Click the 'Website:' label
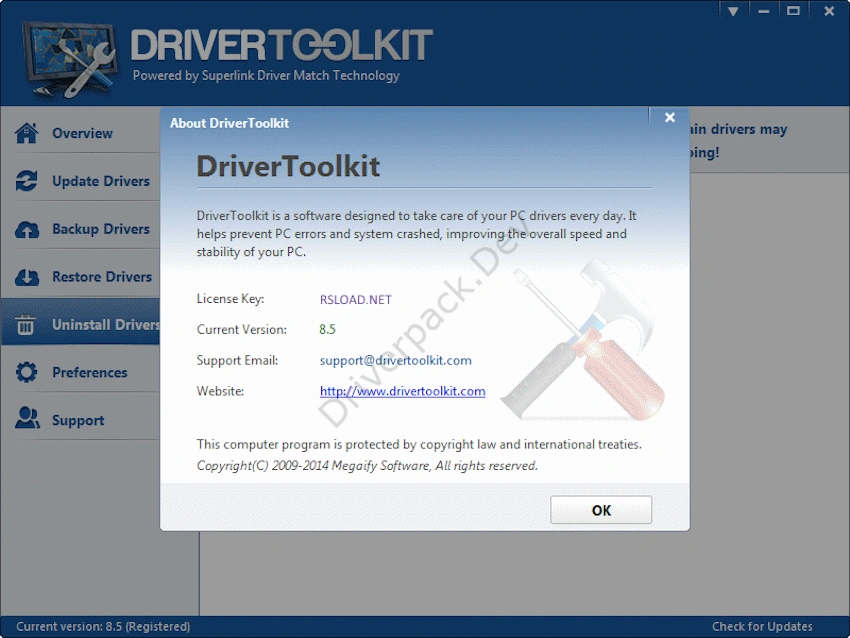This screenshot has width=850, height=638. (220, 391)
